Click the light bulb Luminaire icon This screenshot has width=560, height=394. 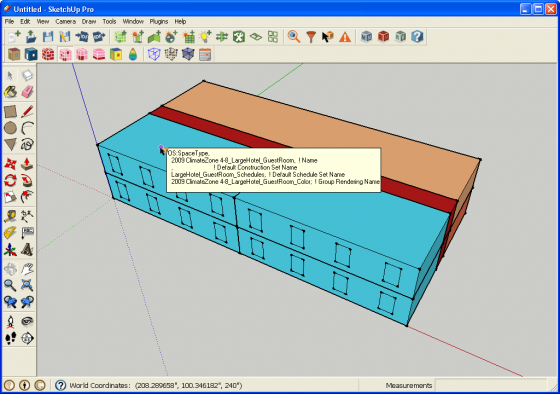[x=205, y=37]
